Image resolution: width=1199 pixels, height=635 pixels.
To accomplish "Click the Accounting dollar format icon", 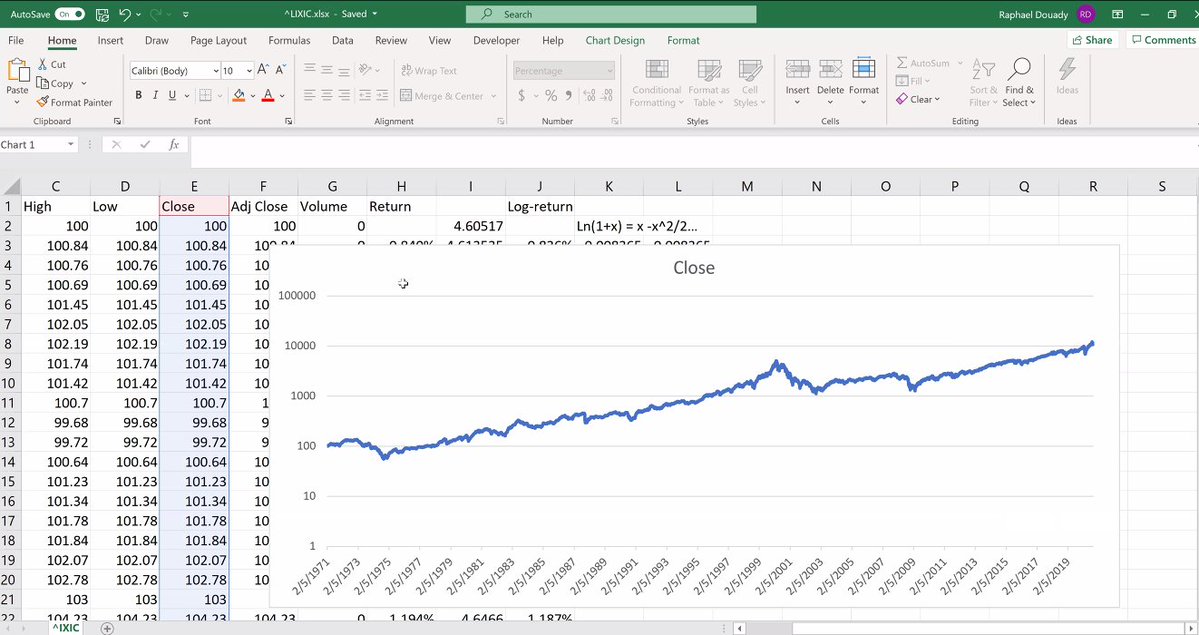I will click(522, 96).
